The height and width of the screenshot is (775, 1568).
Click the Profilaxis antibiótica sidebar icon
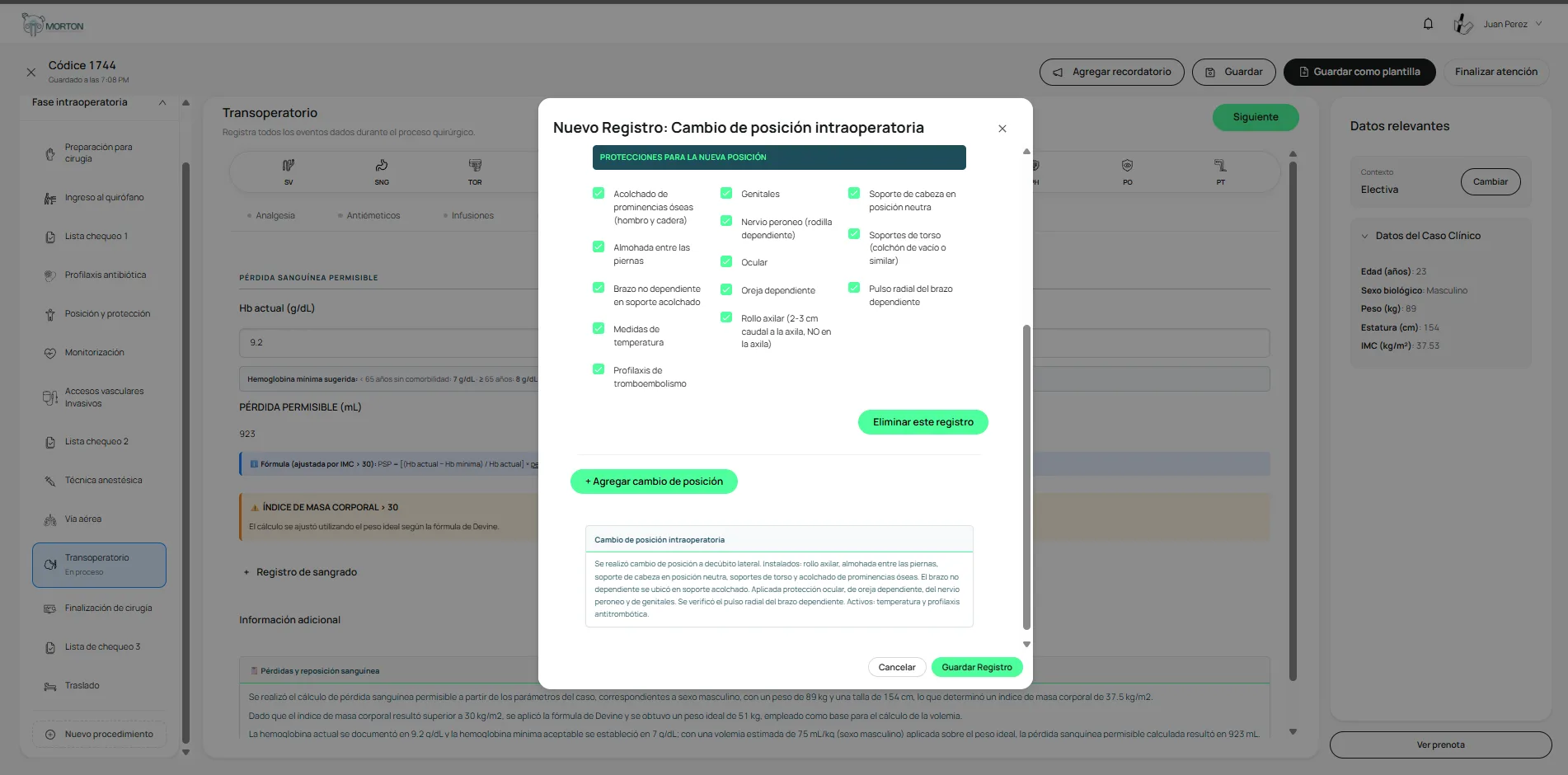[x=50, y=275]
